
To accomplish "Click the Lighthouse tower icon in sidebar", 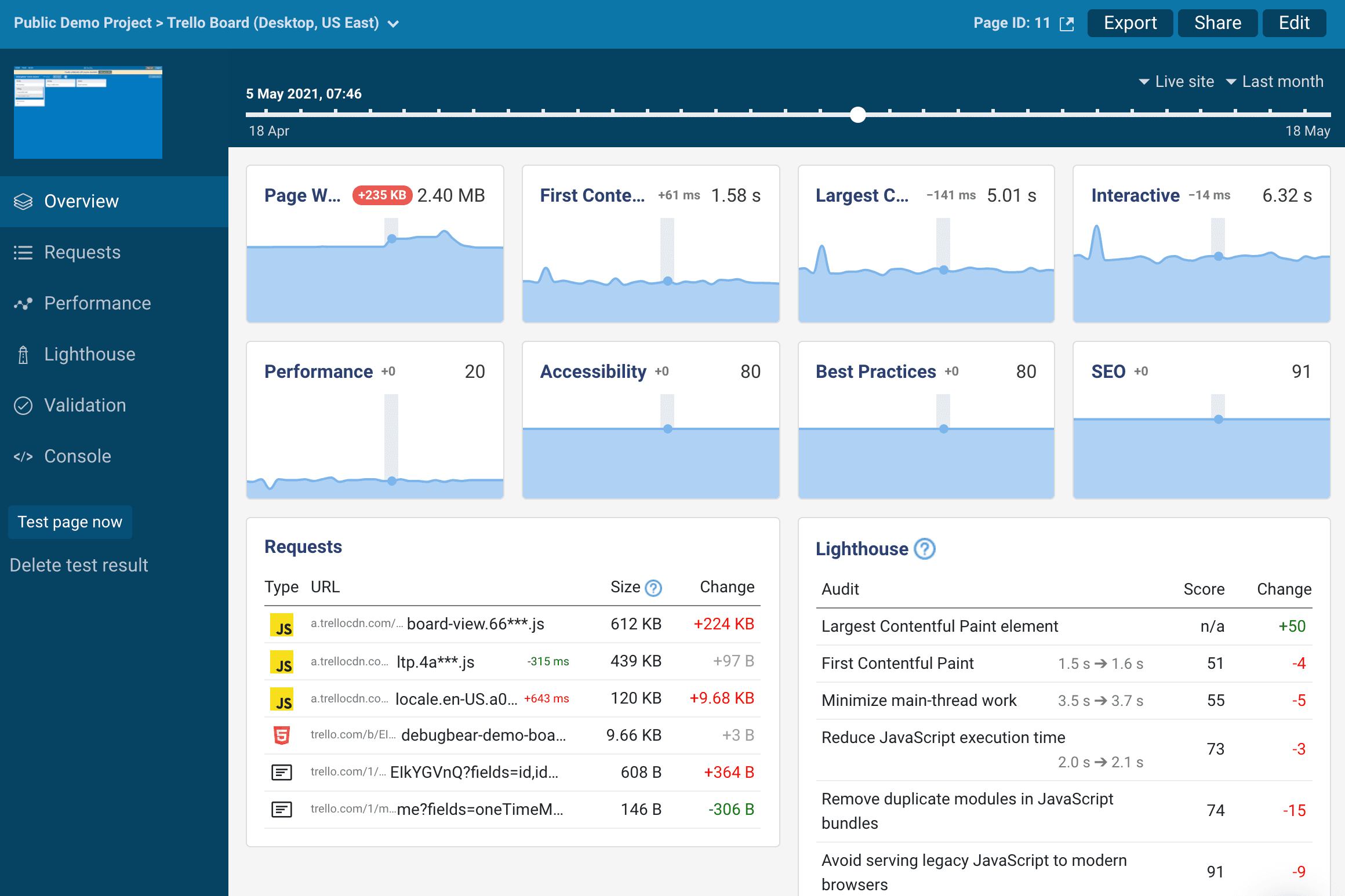I will 23,355.
